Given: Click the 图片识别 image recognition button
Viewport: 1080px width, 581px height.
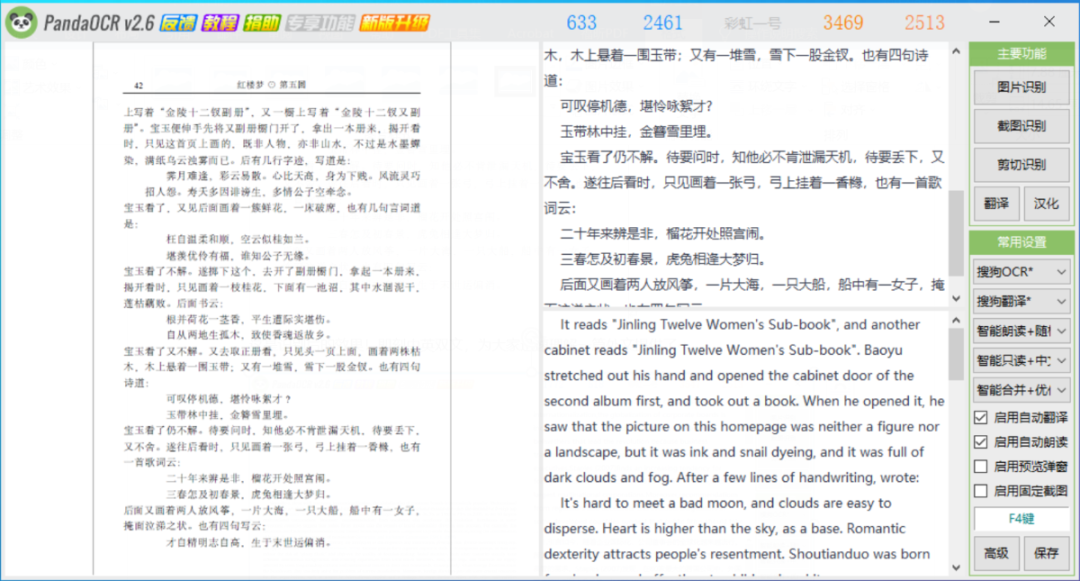Looking at the screenshot, I should pyautogui.click(x=1021, y=87).
